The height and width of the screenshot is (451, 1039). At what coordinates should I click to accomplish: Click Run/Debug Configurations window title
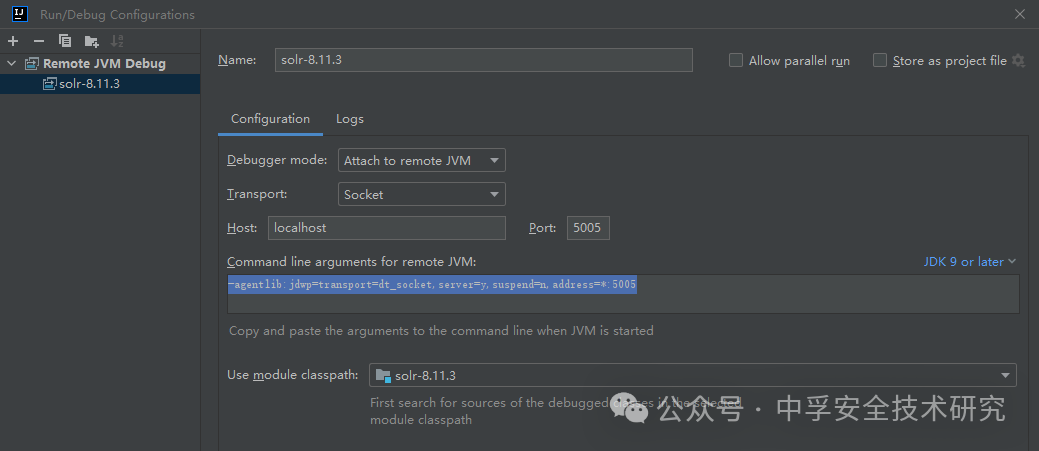tap(117, 15)
